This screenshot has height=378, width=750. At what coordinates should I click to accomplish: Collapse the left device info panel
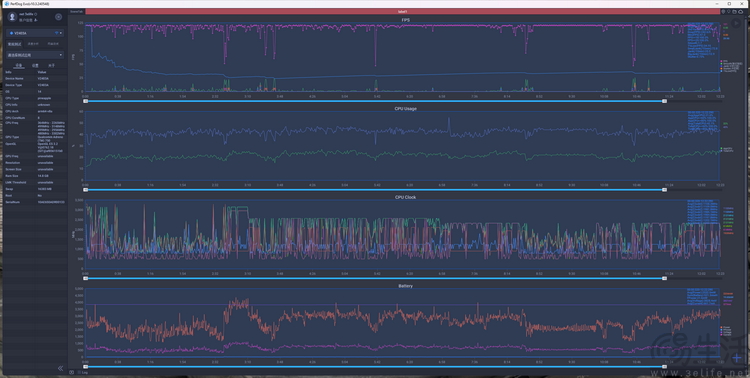coord(60,368)
